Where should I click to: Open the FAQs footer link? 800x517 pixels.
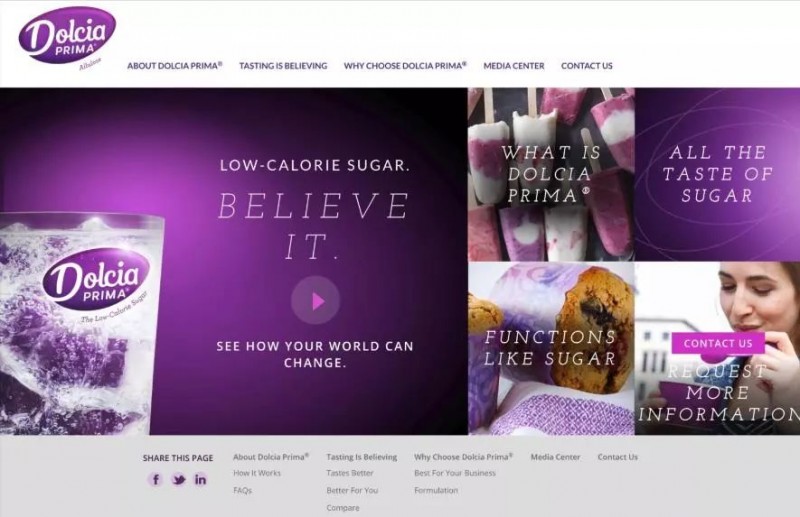tap(242, 490)
